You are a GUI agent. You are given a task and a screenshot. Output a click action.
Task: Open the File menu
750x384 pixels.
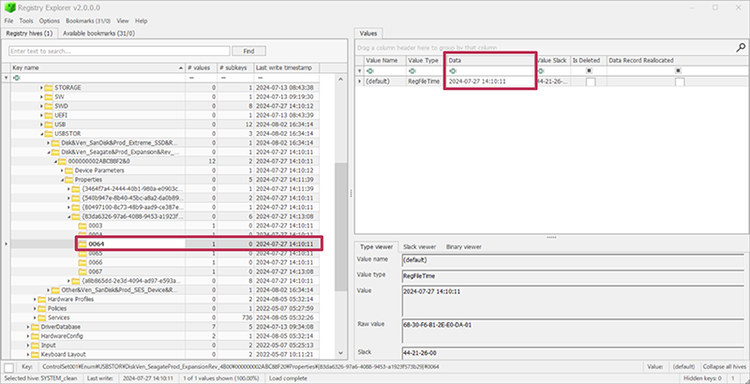pyautogui.click(x=9, y=21)
